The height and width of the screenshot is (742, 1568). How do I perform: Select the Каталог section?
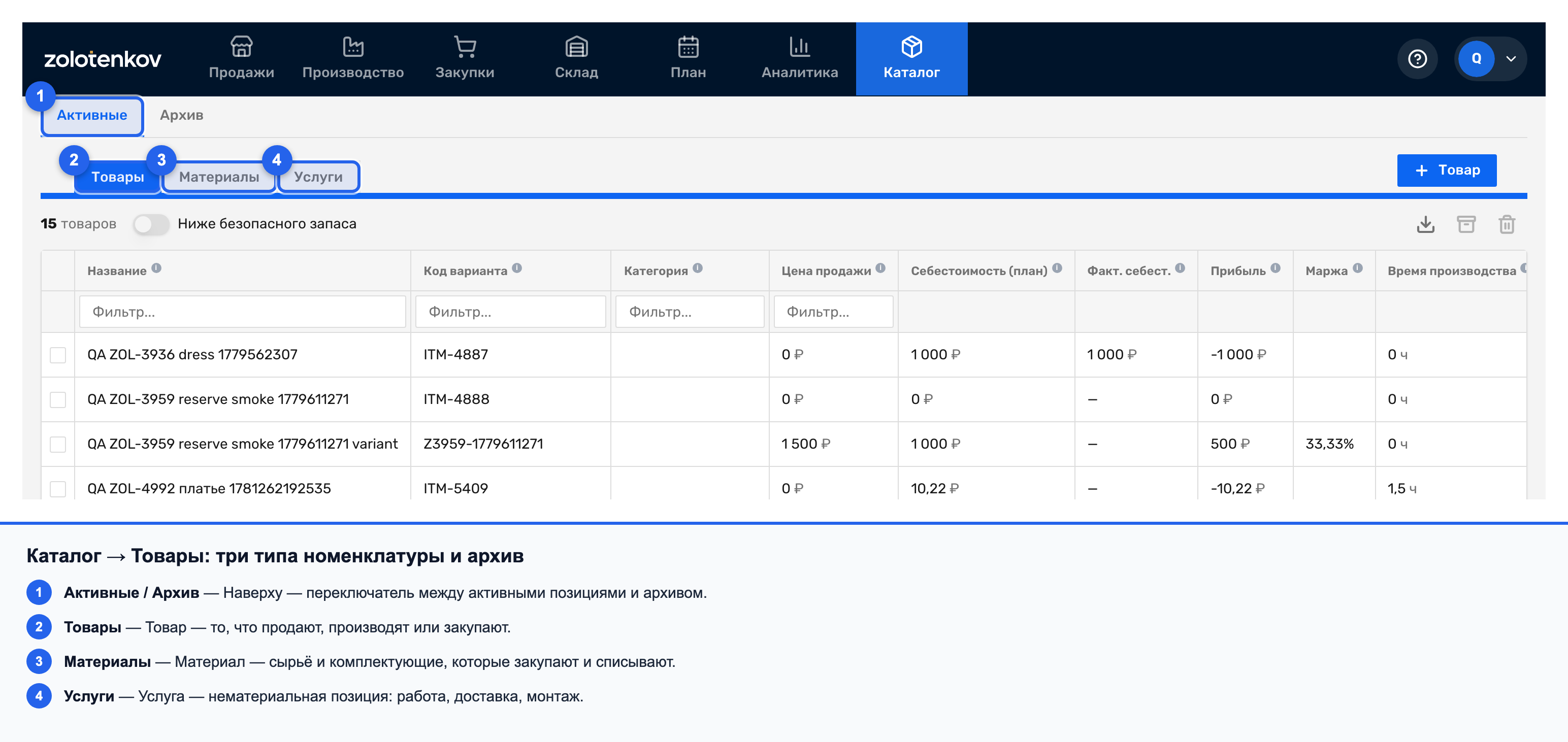click(x=911, y=58)
